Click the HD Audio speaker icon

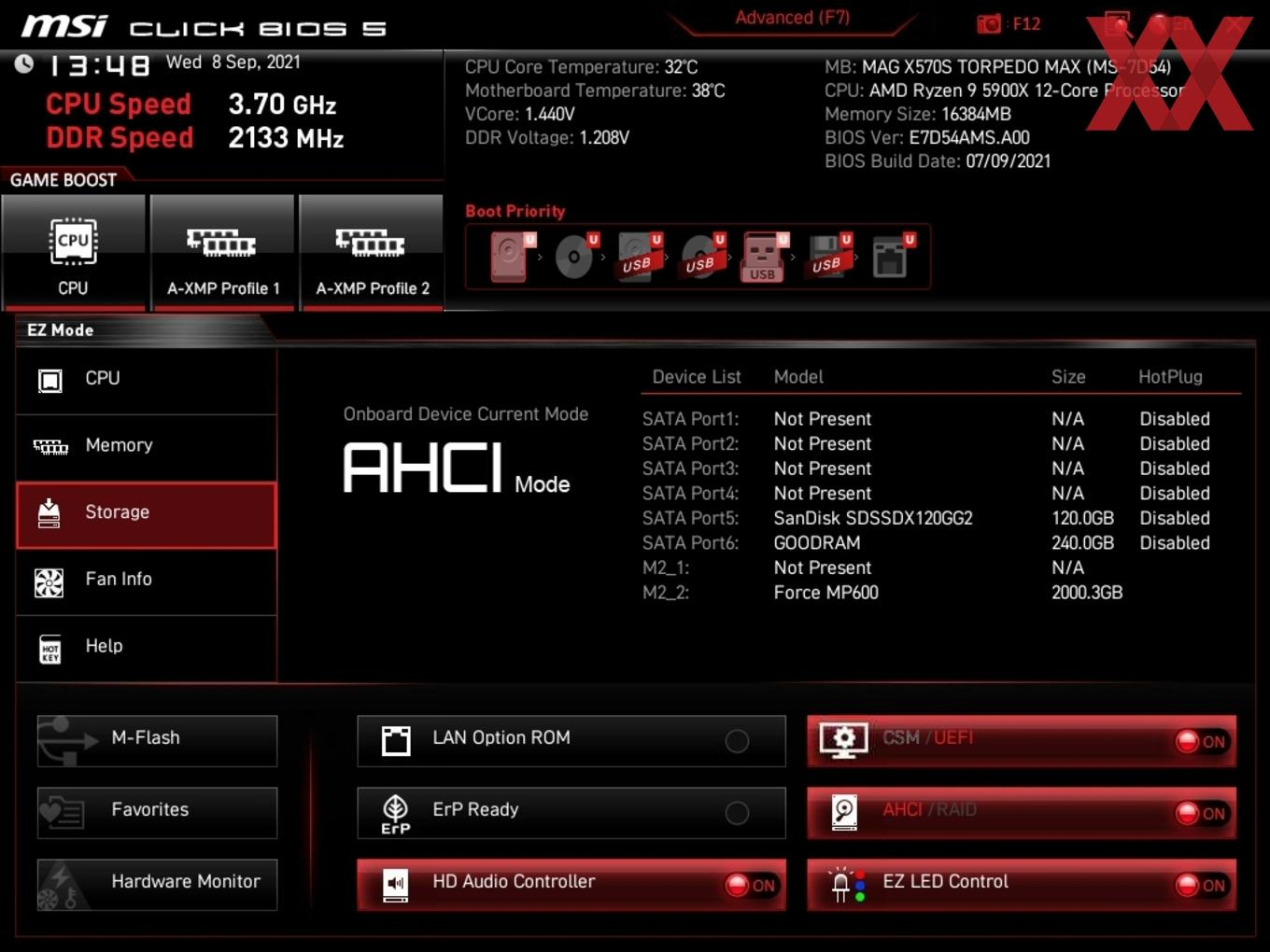(x=396, y=884)
